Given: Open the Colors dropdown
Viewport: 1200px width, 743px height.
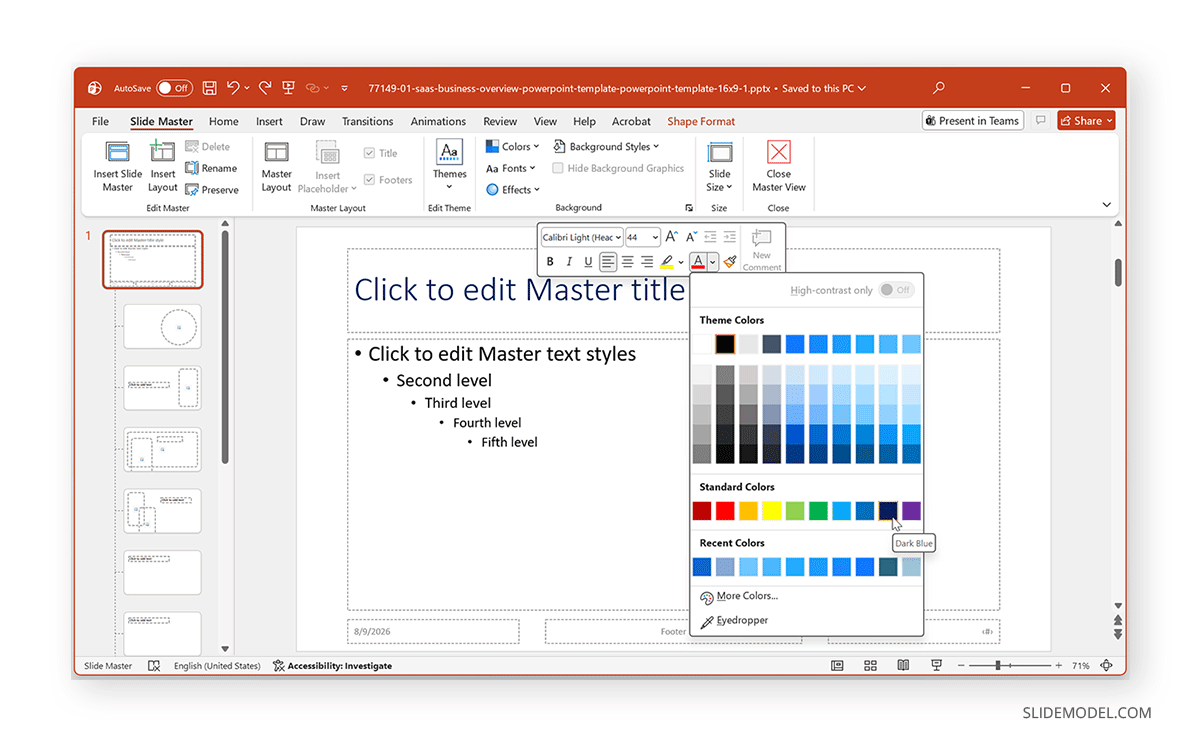Looking at the screenshot, I should [x=513, y=146].
